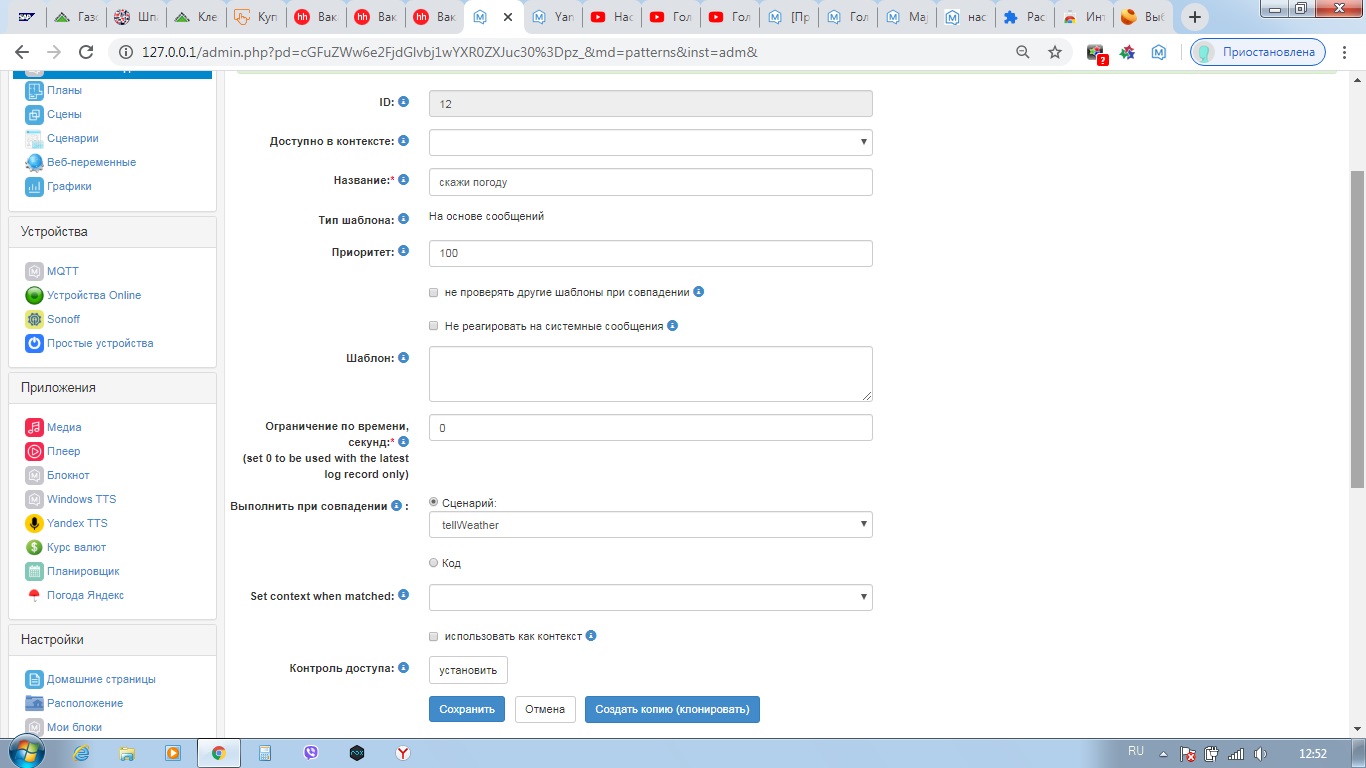Click the Домашние страницы icon
Screen dimensions: 1366x768
34,679
